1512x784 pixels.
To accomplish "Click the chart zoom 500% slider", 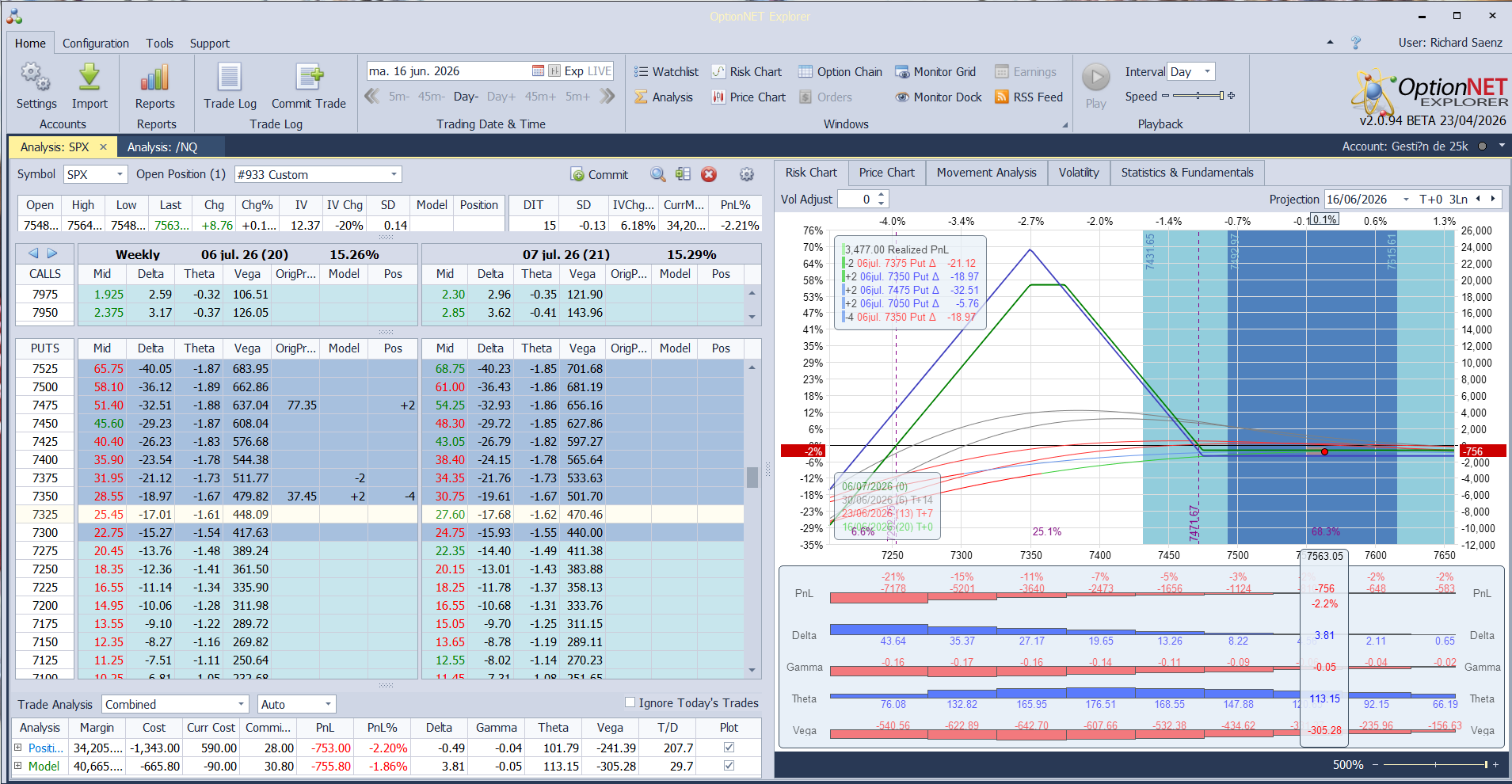I will (x=1434, y=765).
